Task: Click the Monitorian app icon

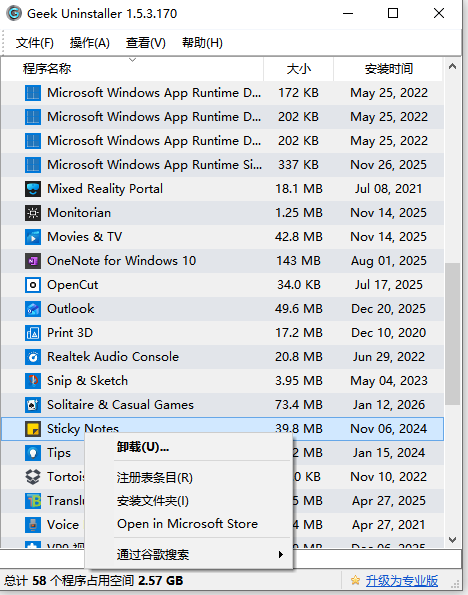Action: click(x=33, y=213)
